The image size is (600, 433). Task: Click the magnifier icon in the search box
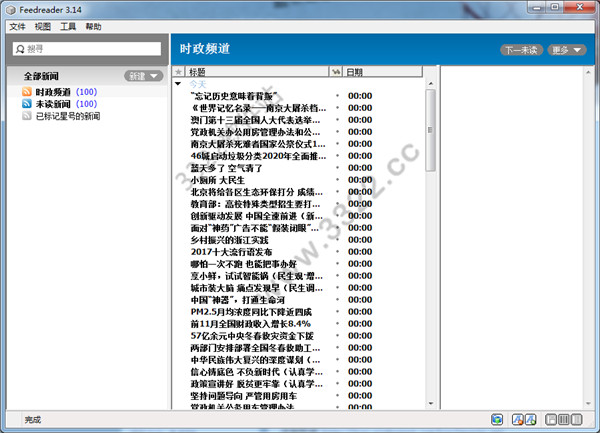coord(20,49)
